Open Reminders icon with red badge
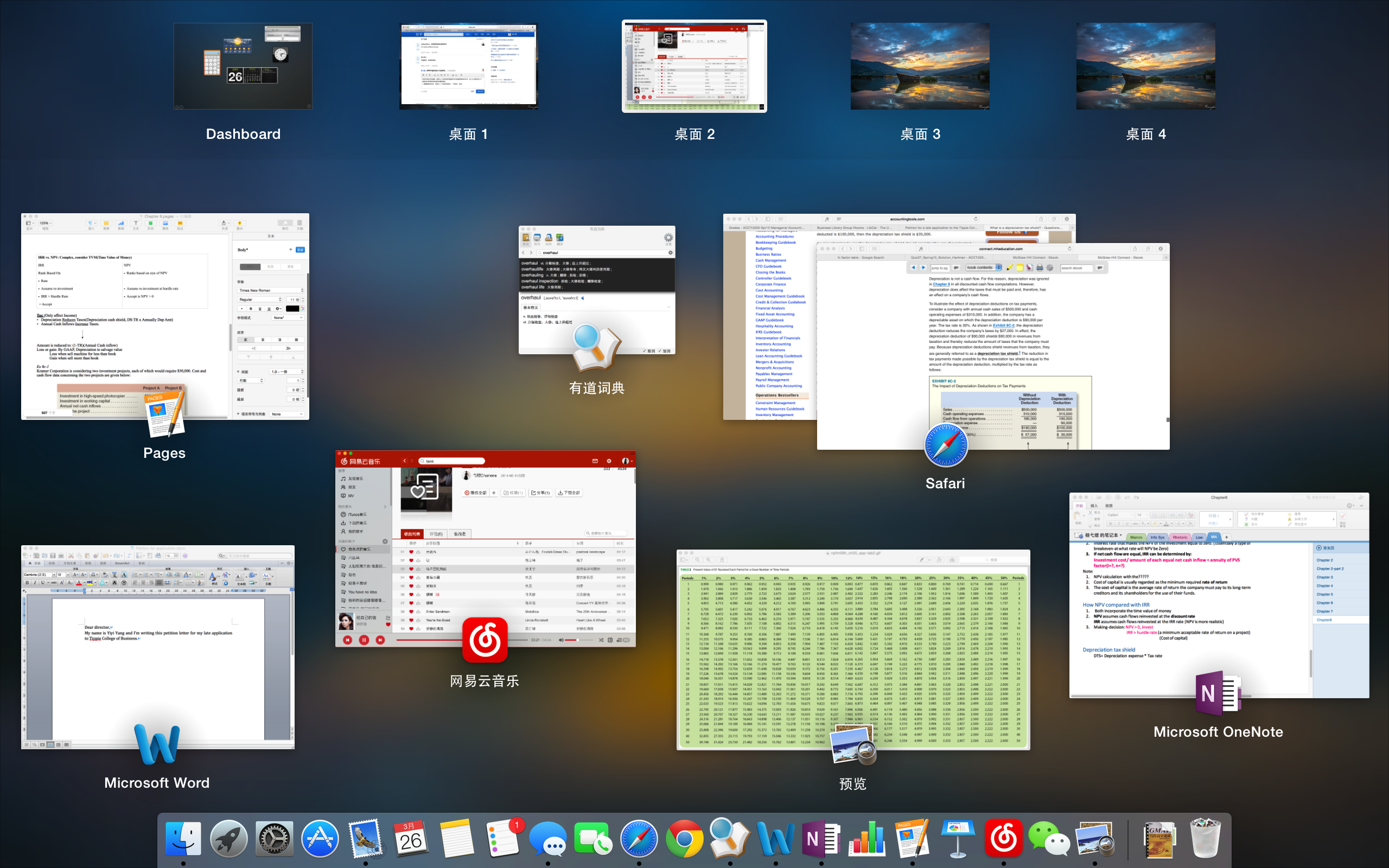Screen dimensions: 1389x868 [x=504, y=839]
